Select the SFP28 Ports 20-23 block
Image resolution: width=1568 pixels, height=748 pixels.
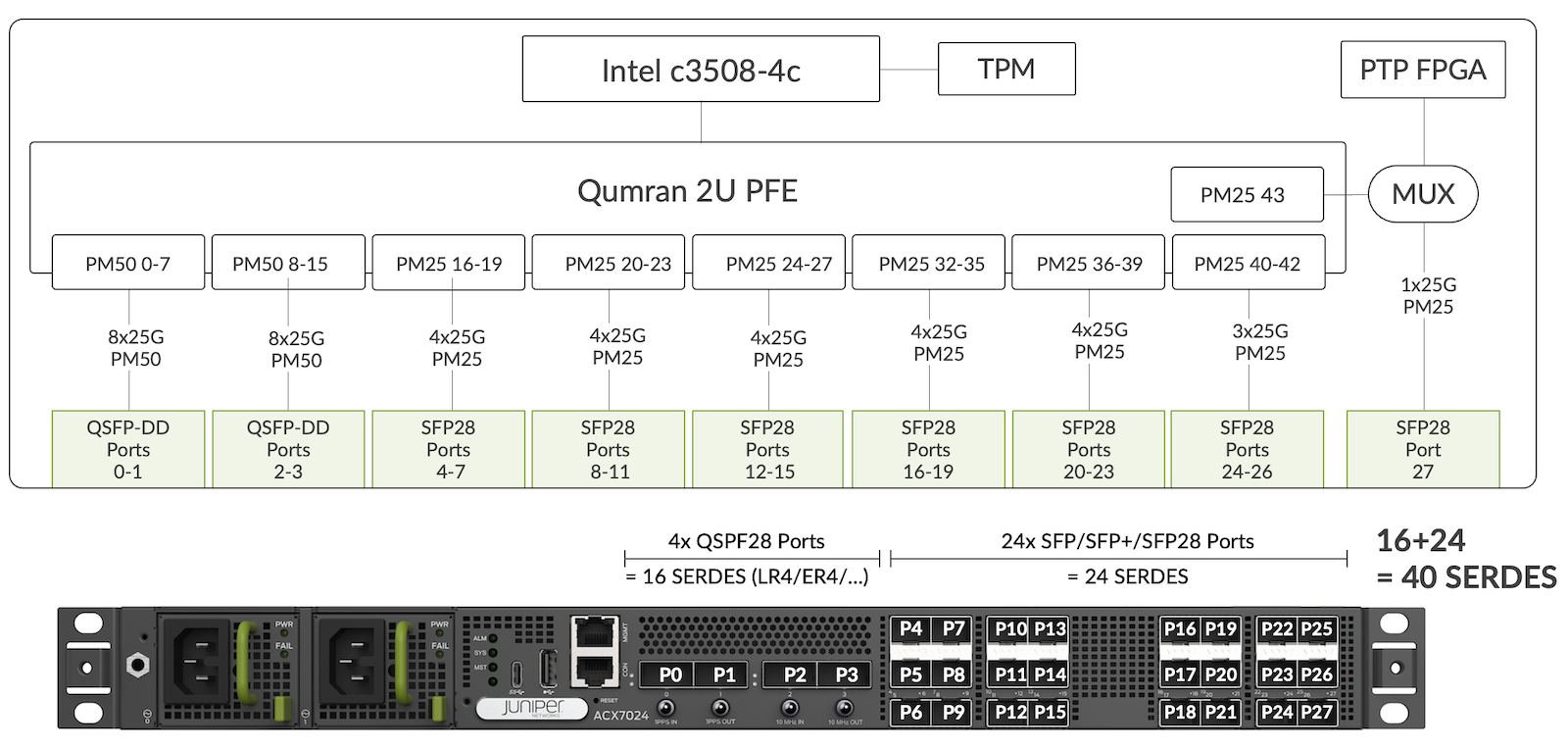[1088, 449]
